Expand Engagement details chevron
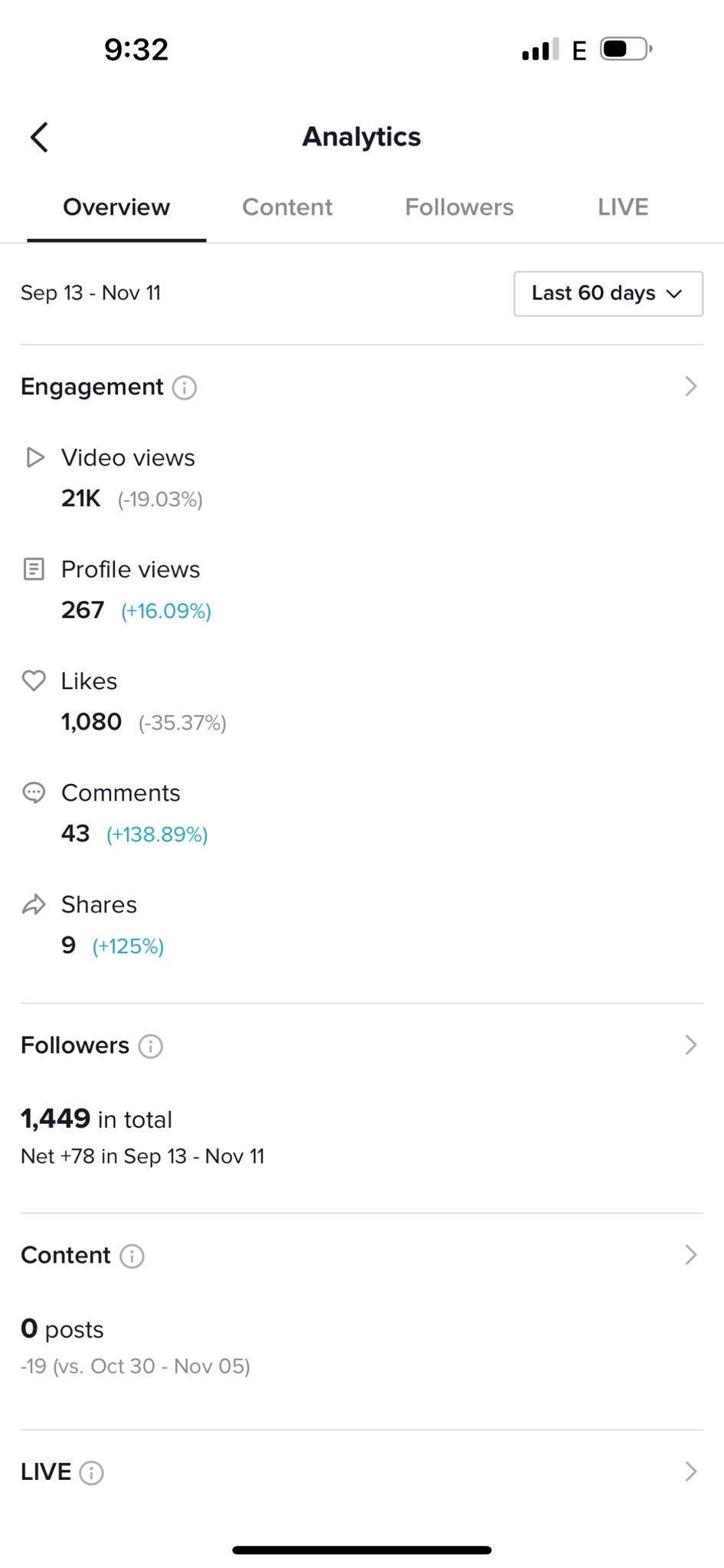 pyautogui.click(x=690, y=387)
